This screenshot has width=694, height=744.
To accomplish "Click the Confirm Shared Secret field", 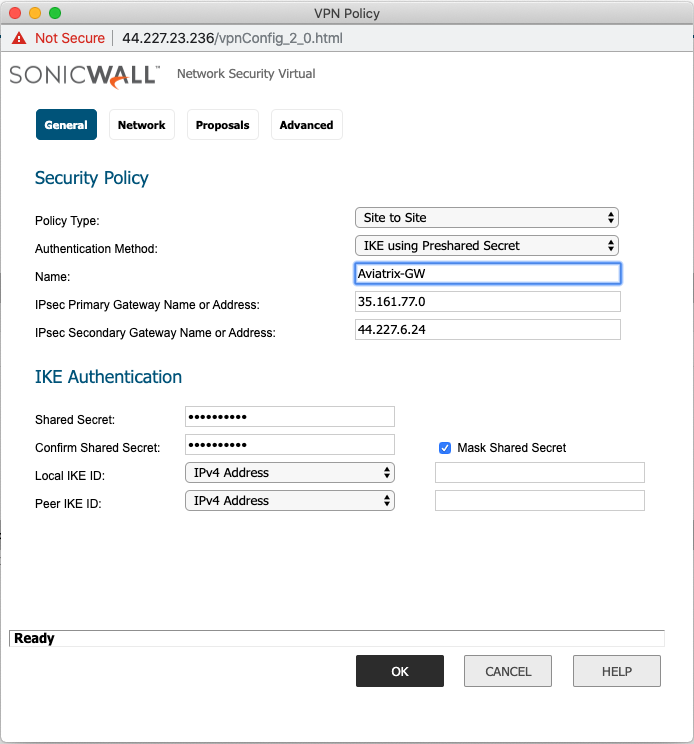I will (x=289, y=445).
